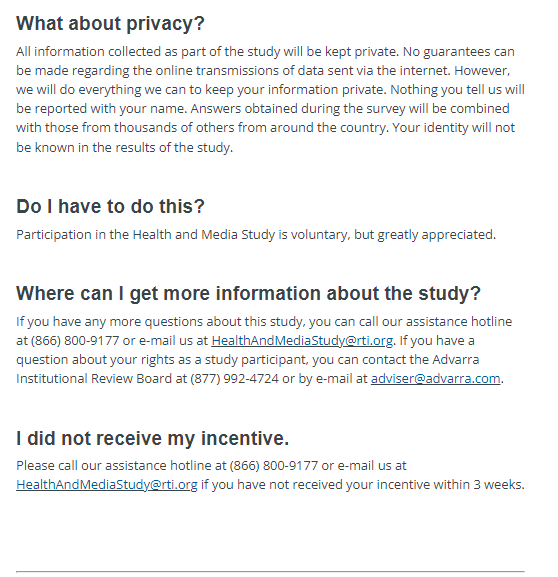Screen dimensions: 558x577
Task: Click the horizontal divider line at page bottom
Action: pos(270,572)
